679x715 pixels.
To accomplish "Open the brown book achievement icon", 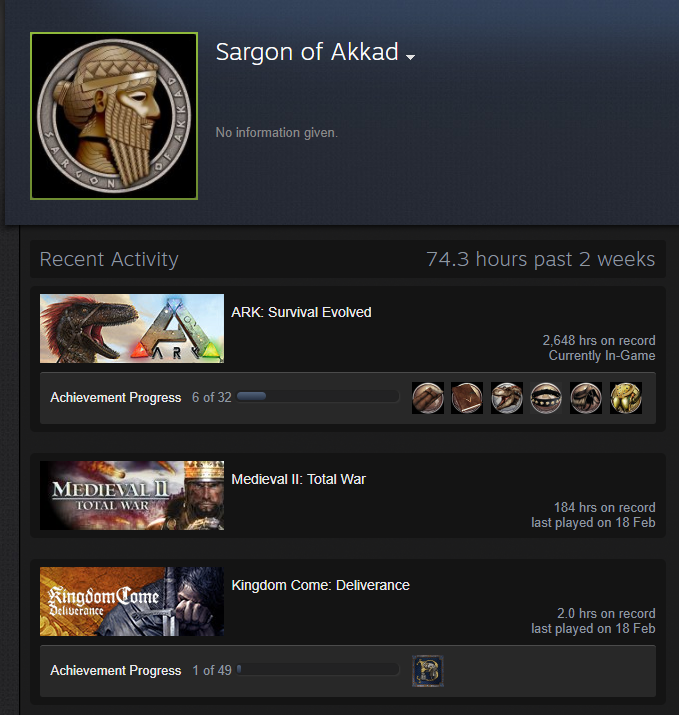I will [467, 398].
